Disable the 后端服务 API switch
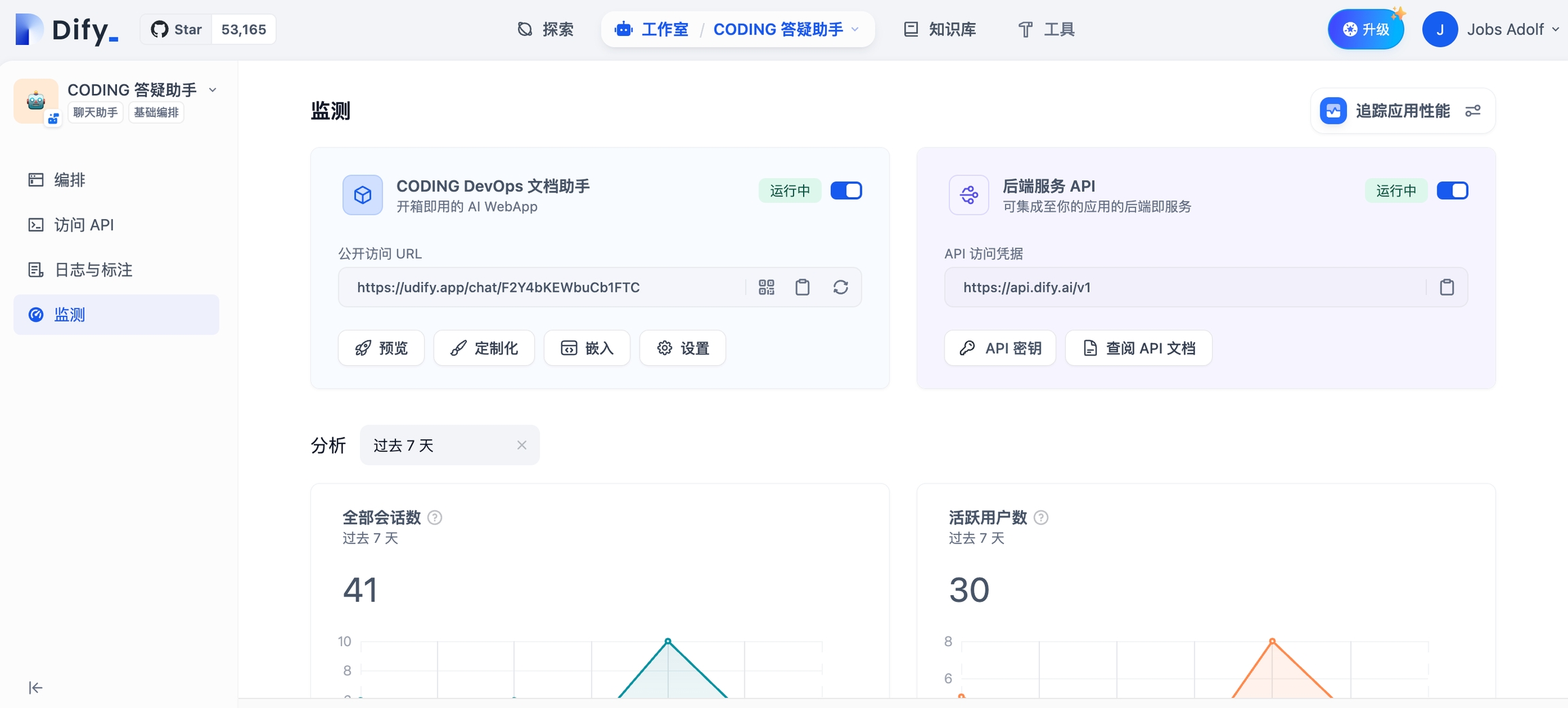This screenshot has height=708, width=1568. point(1452,190)
